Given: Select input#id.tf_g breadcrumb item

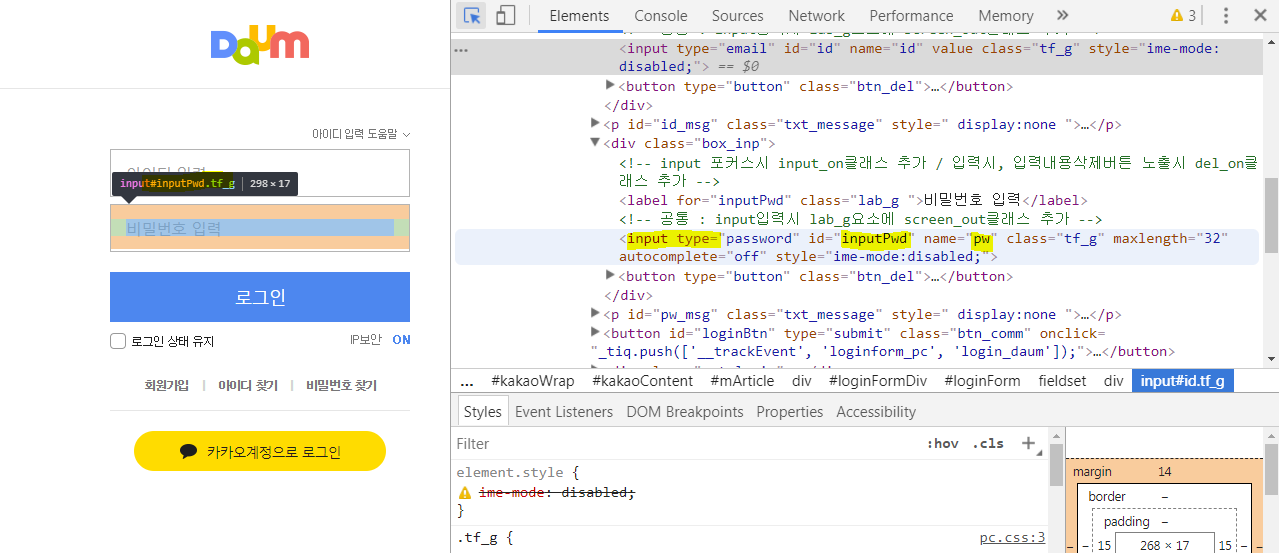Looking at the screenshot, I should (x=1183, y=381).
